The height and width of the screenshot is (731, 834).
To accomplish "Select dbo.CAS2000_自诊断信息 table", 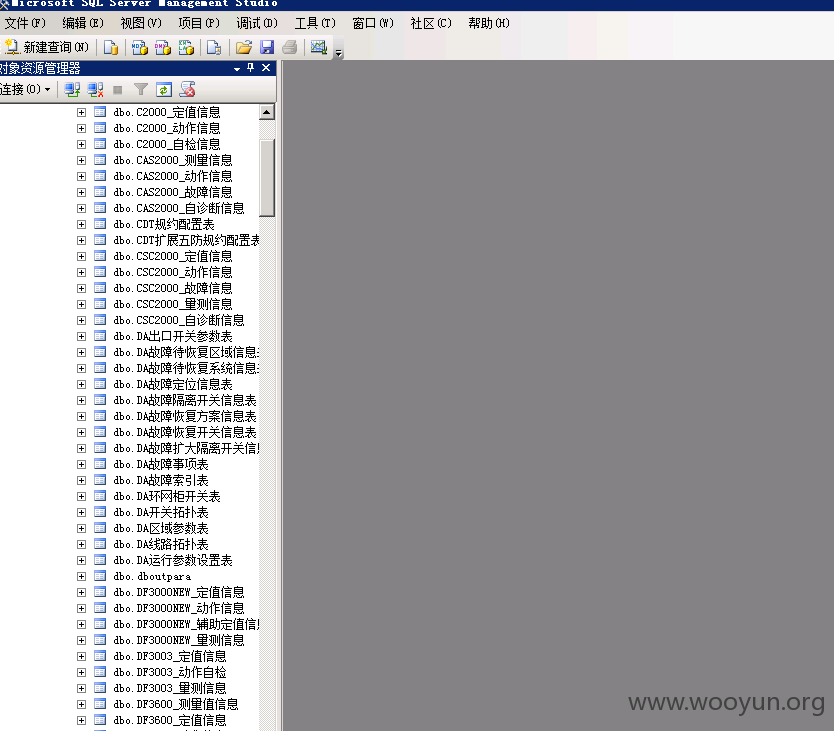I will [x=179, y=209].
